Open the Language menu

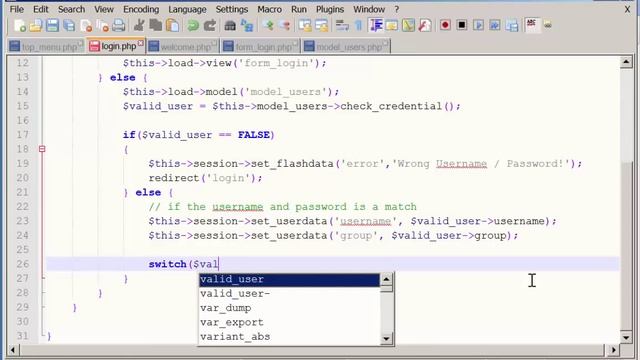tap(187, 9)
